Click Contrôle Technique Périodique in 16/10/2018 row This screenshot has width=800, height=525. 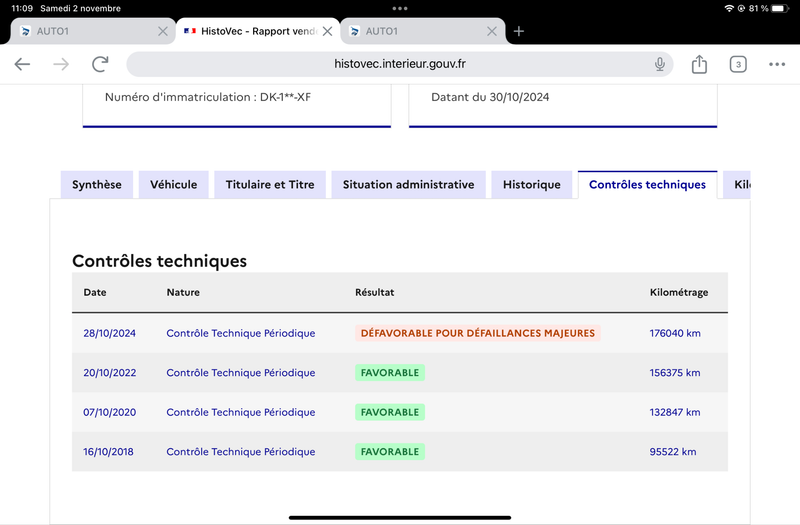coord(241,452)
